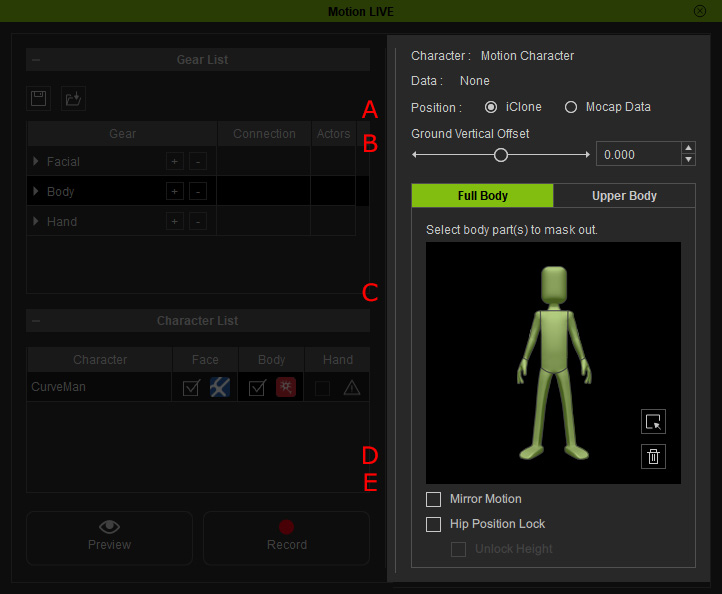Click CurveMan body gear red icon
The width and height of the screenshot is (722, 594).
click(x=286, y=387)
